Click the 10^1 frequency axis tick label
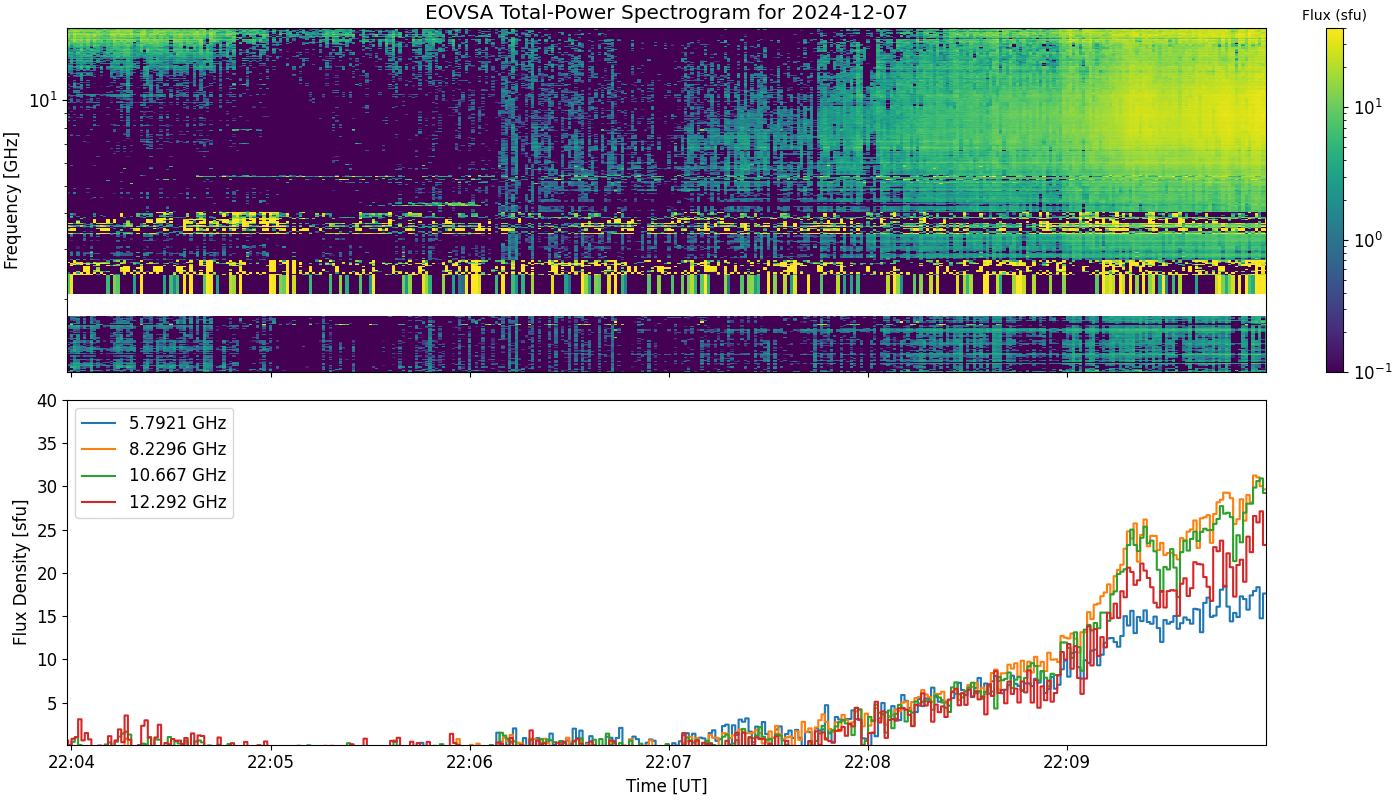This screenshot has width=1400, height=800. coord(43,99)
